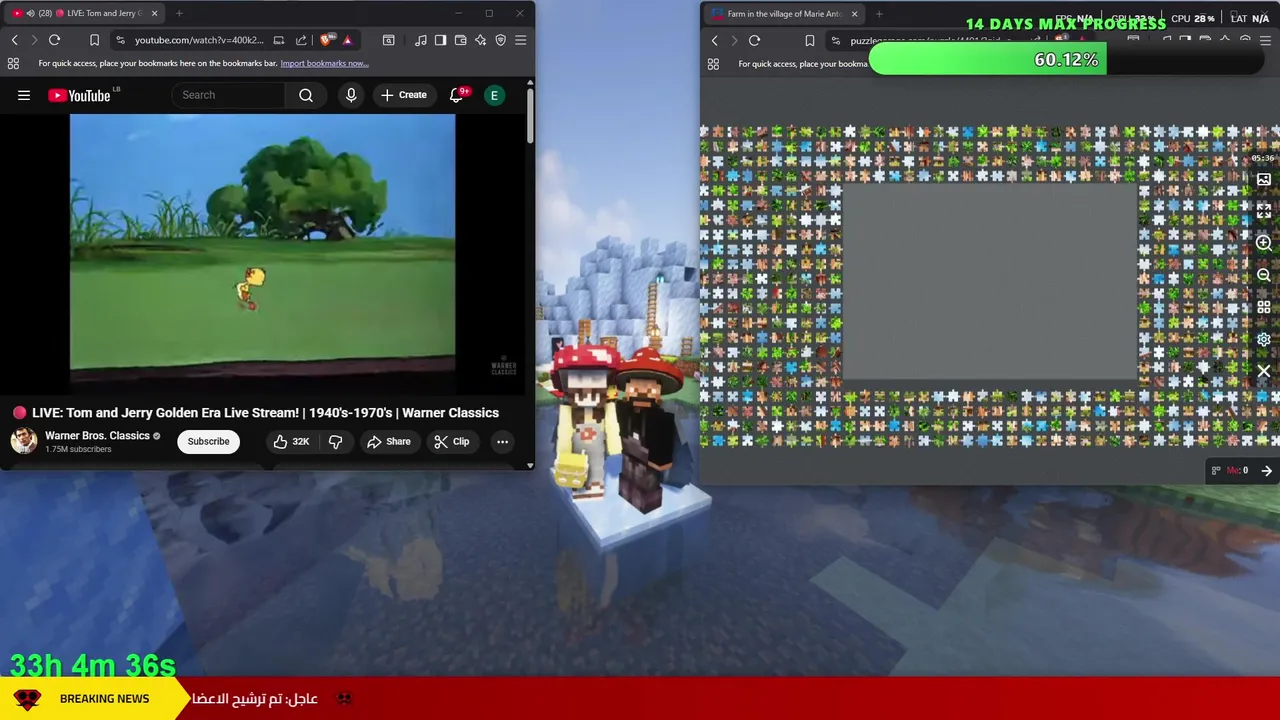Go forward in the YouTube browser window
Image resolution: width=1280 pixels, height=720 pixels.
[34, 40]
